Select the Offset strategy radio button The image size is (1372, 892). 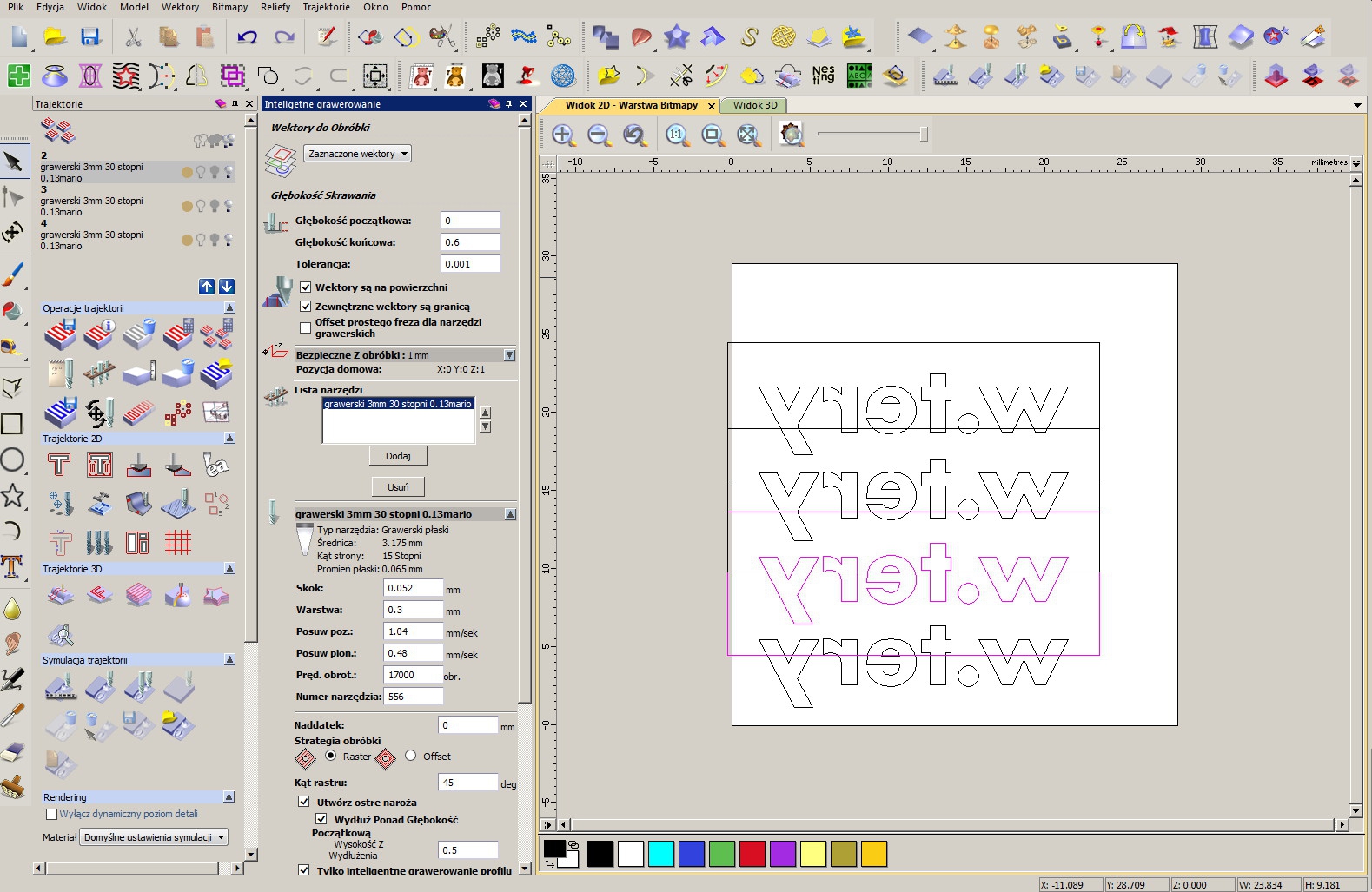tap(411, 756)
